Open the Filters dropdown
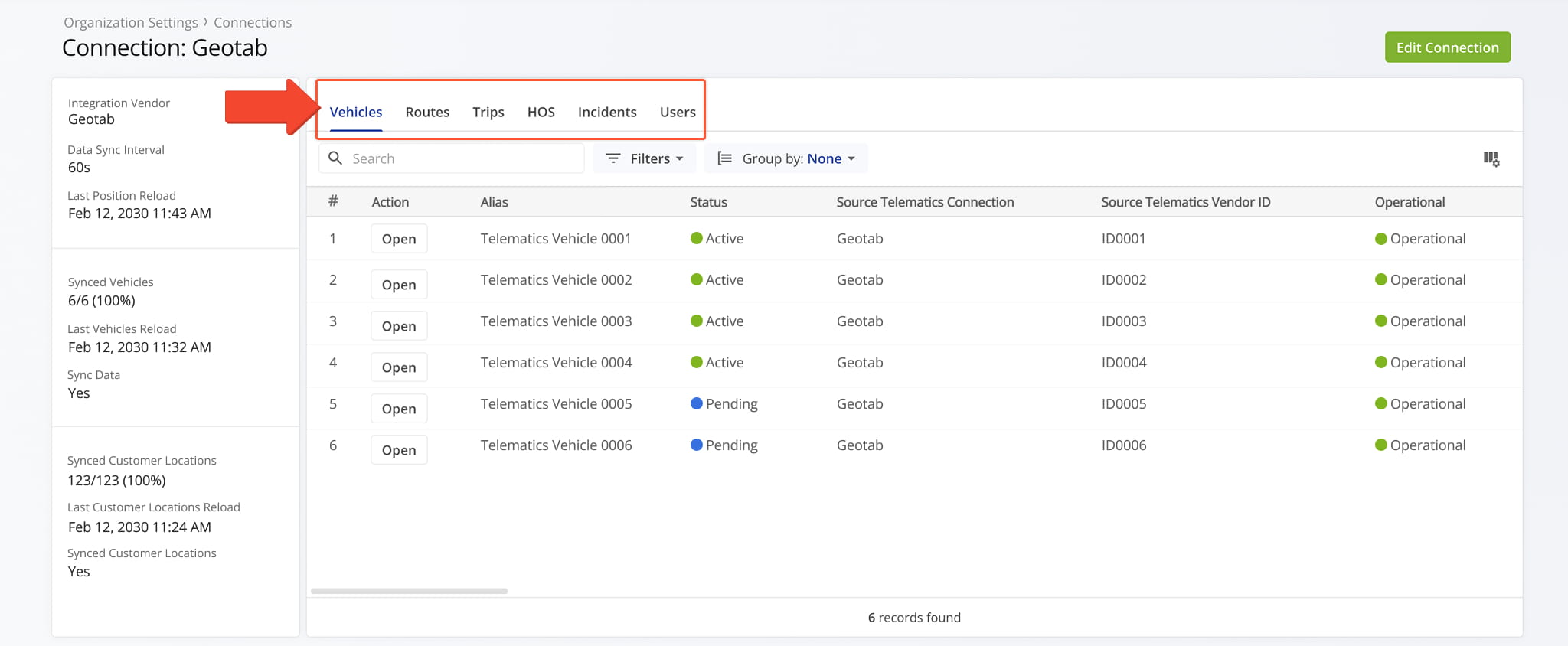Viewport: 1568px width, 646px height. 645,158
